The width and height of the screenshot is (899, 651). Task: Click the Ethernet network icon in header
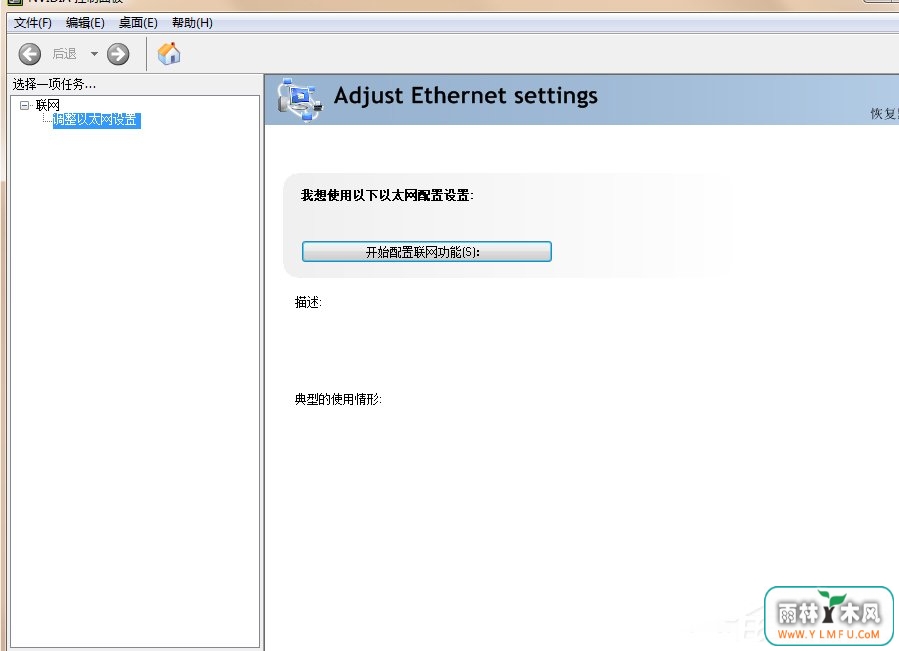[x=299, y=98]
